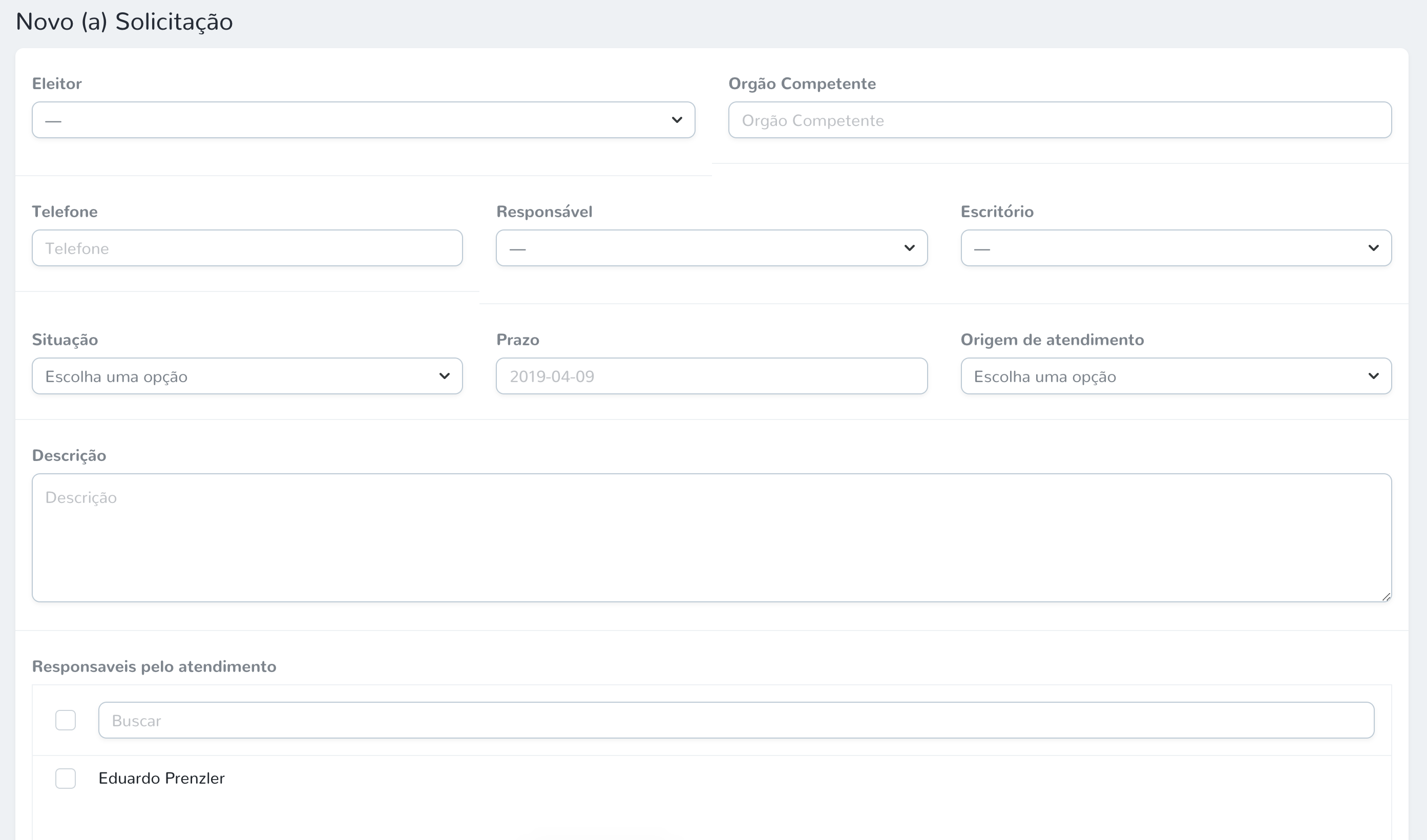
Task: Click the Descrição text area
Action: pyautogui.click(x=711, y=537)
